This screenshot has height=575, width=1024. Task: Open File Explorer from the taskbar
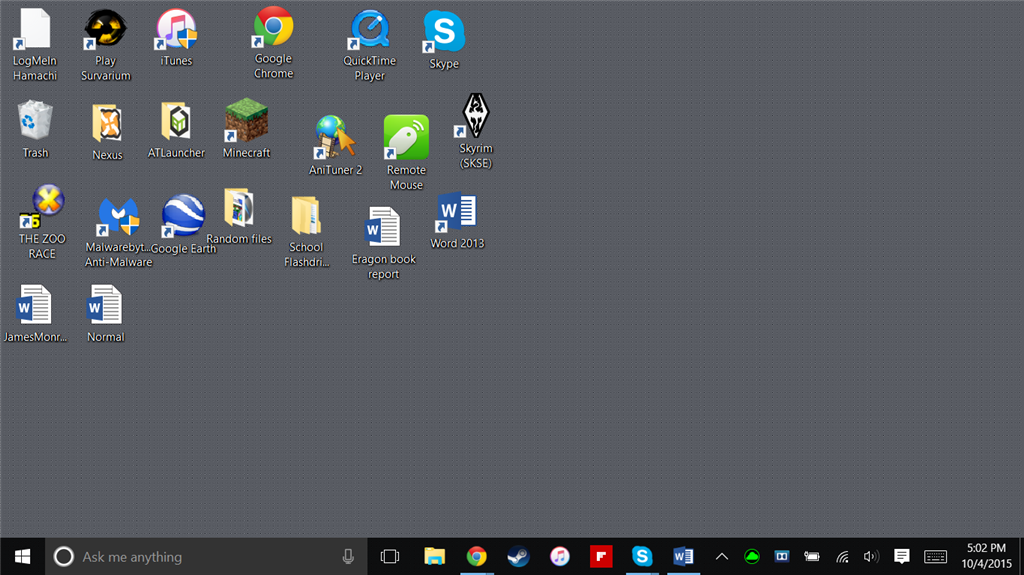434,557
